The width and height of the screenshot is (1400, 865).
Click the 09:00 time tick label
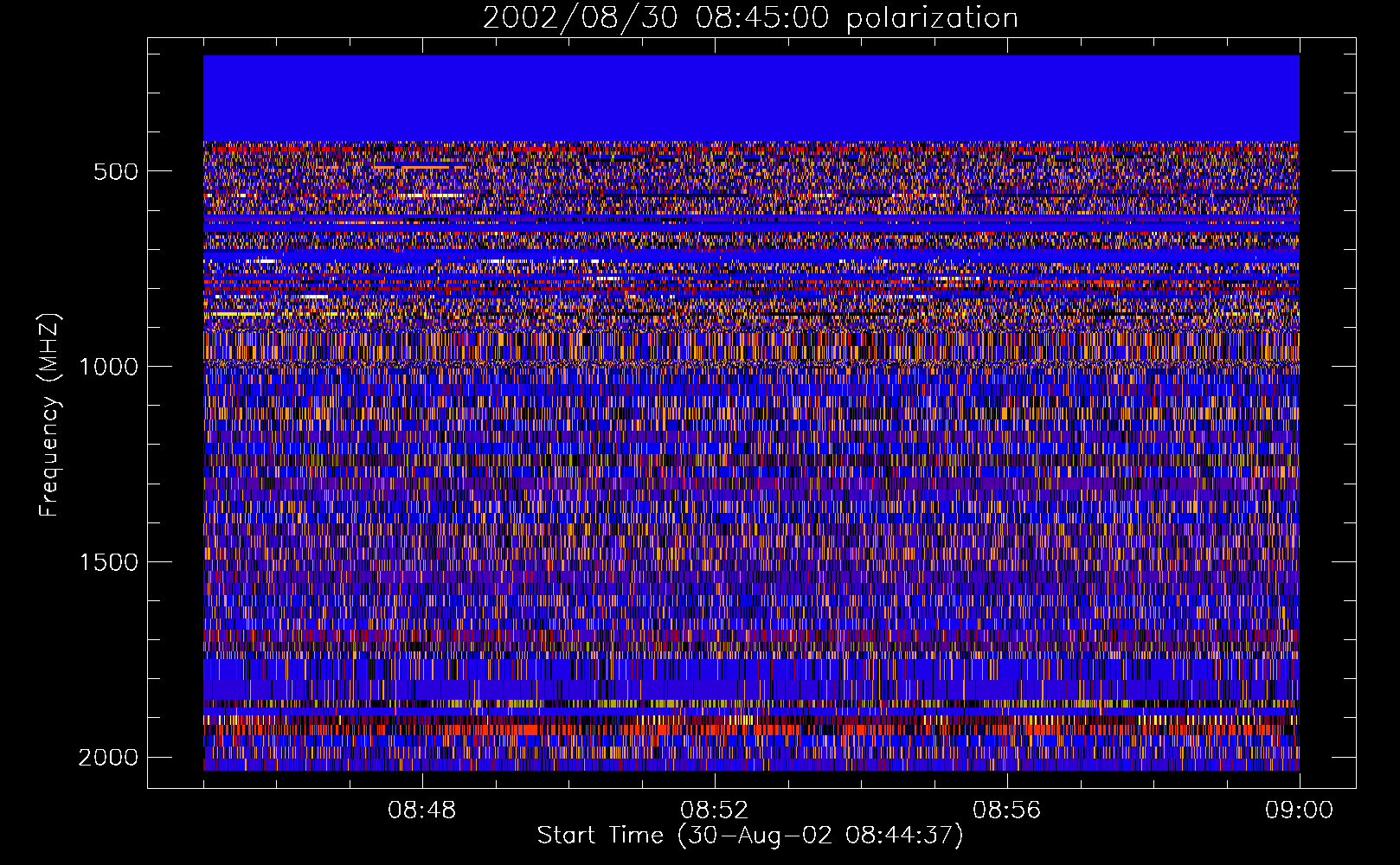[1300, 811]
